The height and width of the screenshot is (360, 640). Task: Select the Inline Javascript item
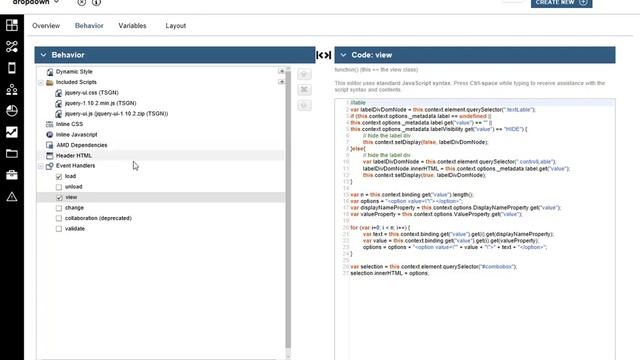76,134
